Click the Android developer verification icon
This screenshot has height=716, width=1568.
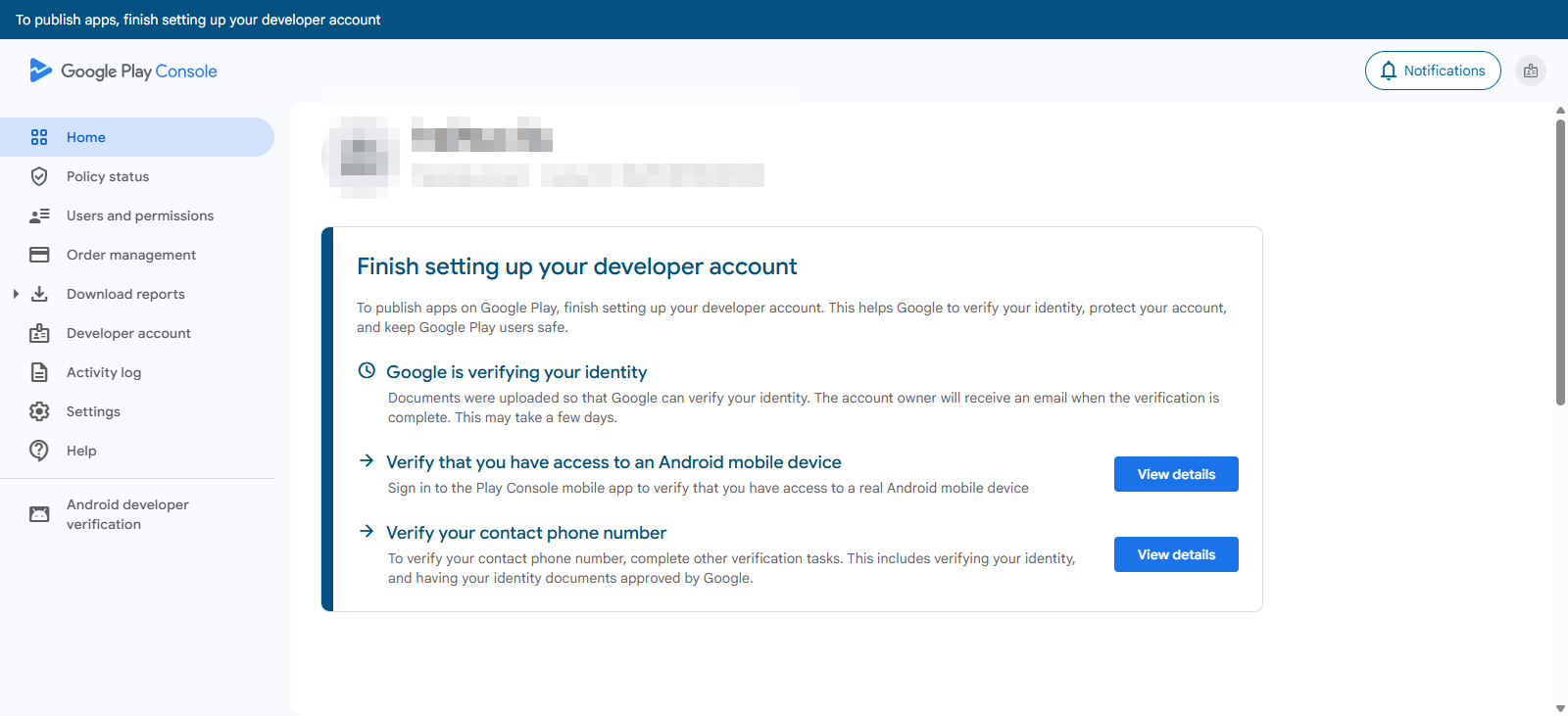click(x=39, y=514)
